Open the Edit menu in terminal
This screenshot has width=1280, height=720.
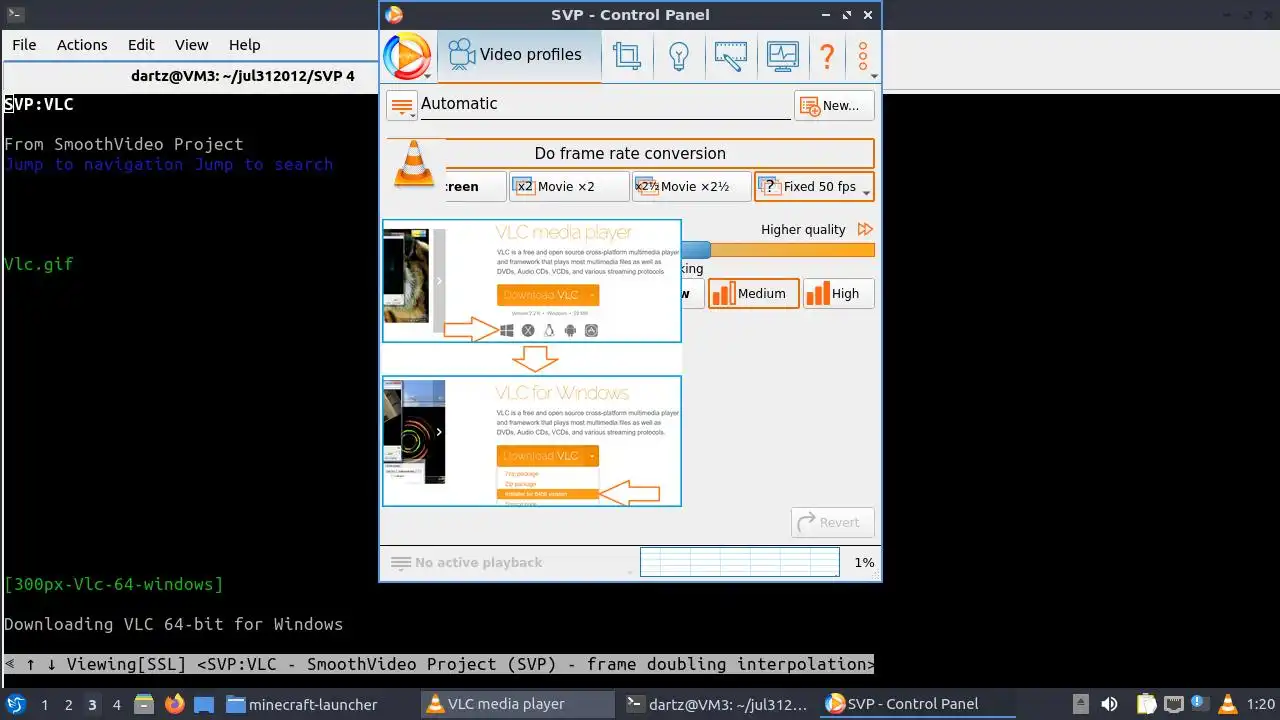pyautogui.click(x=141, y=45)
